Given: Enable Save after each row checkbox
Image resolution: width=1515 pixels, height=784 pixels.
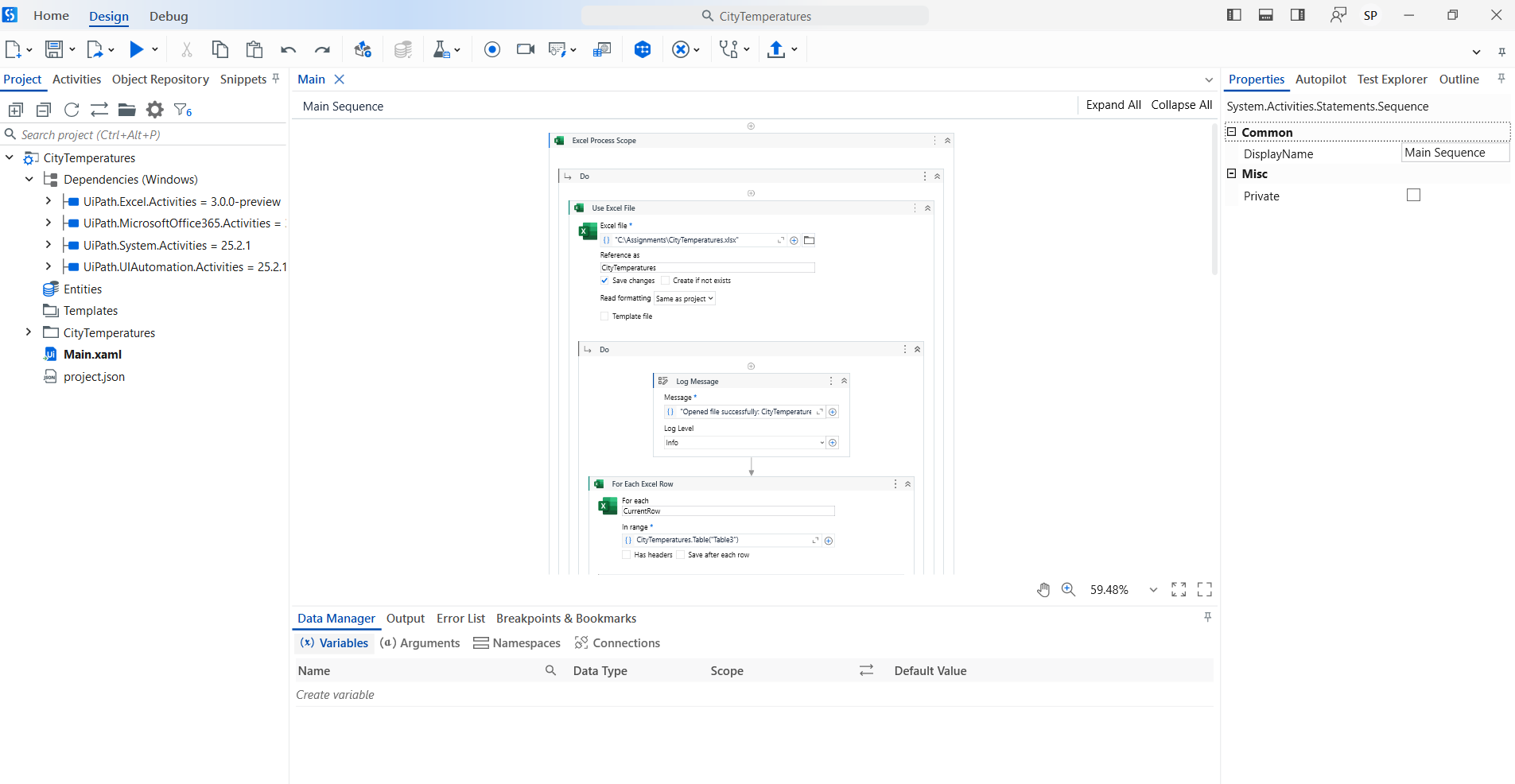Looking at the screenshot, I should [x=680, y=555].
